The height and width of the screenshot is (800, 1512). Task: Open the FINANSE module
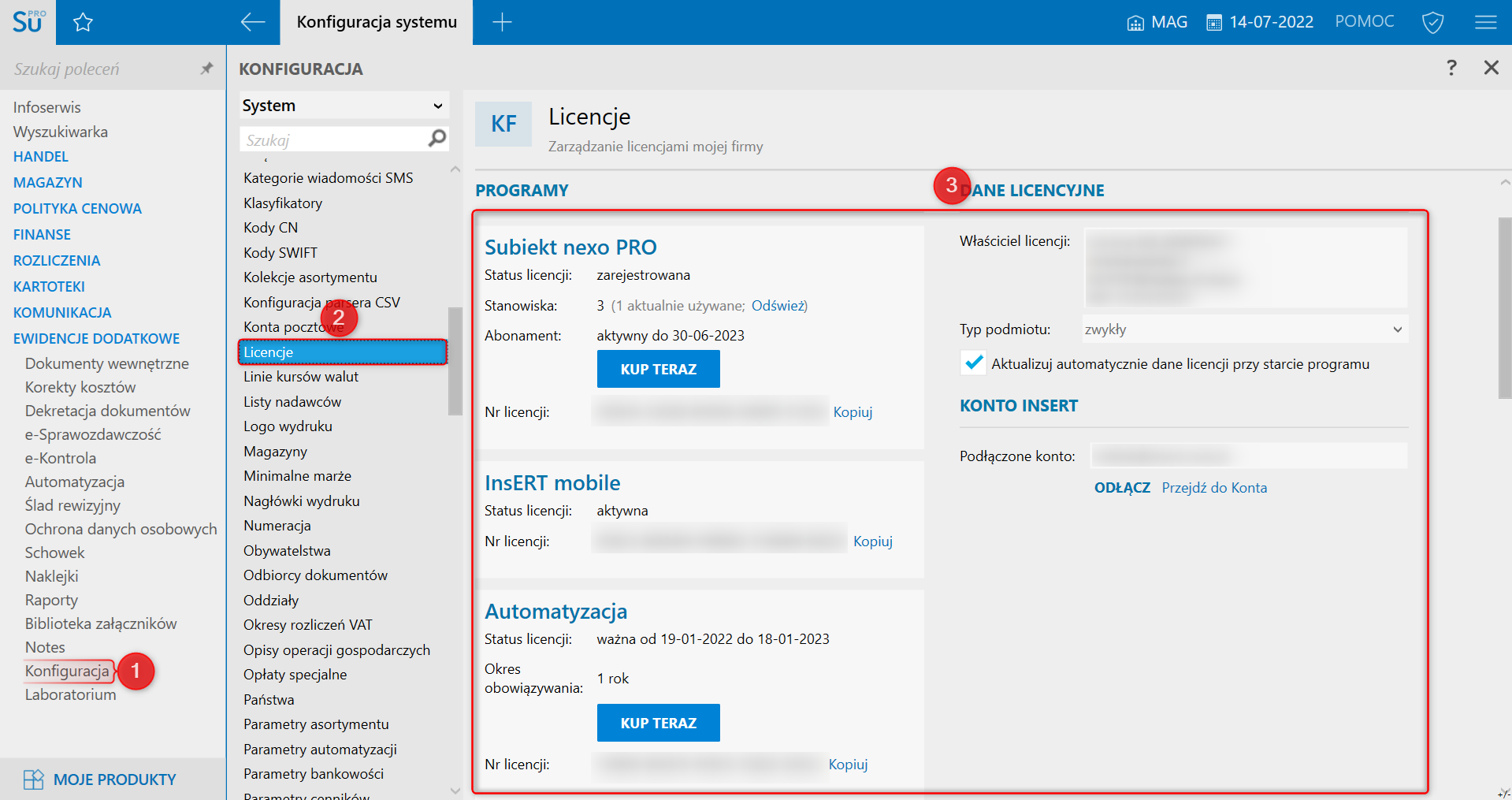click(42, 235)
